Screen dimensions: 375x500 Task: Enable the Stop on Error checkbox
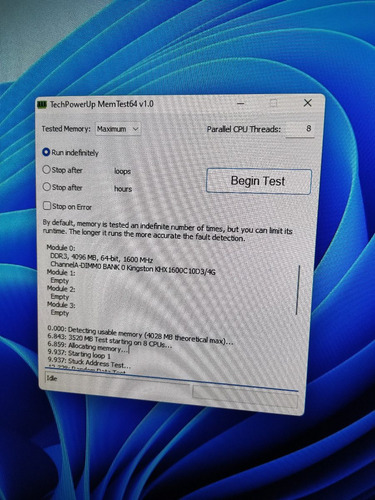pos(47,206)
